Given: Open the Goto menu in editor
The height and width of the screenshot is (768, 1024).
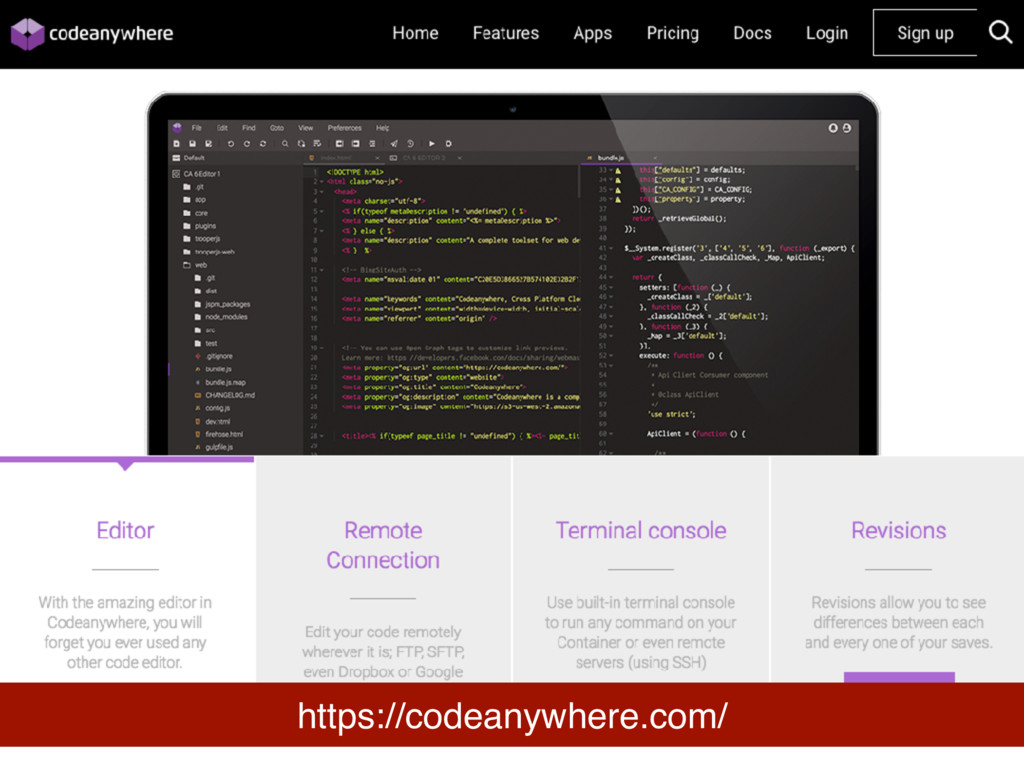Looking at the screenshot, I should [x=277, y=128].
